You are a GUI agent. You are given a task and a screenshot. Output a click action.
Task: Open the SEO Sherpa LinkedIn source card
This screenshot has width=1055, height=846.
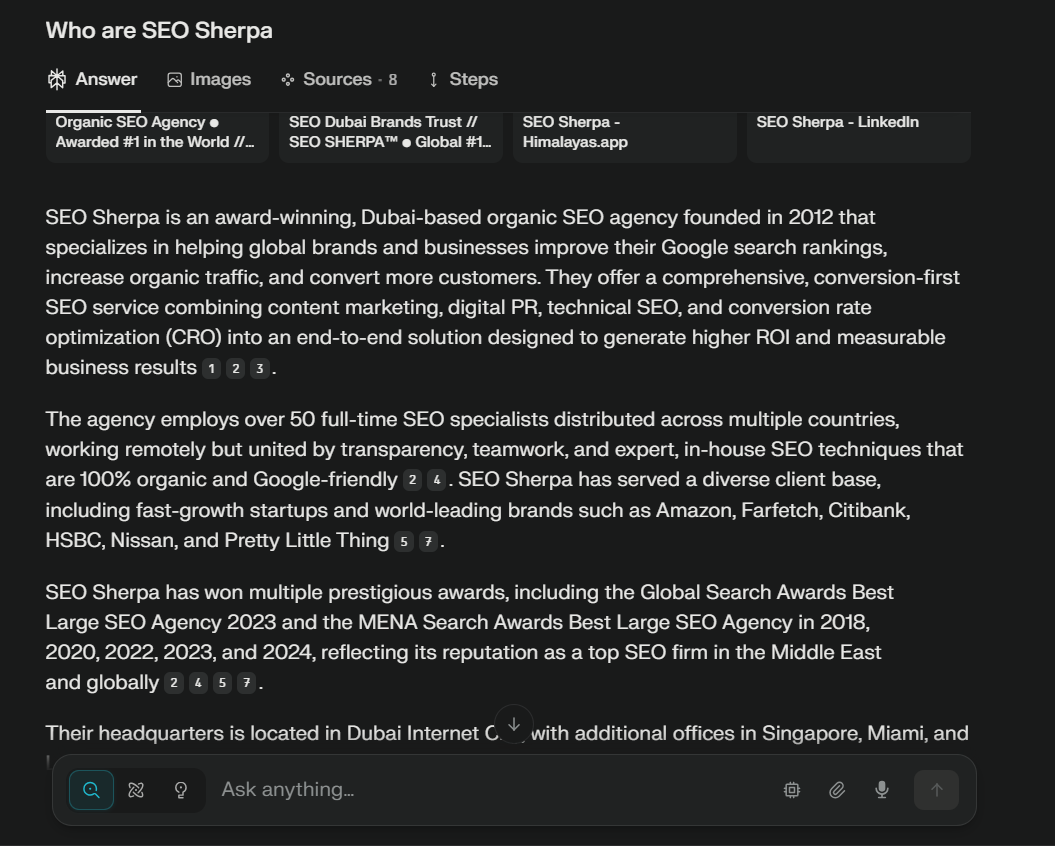click(859, 137)
